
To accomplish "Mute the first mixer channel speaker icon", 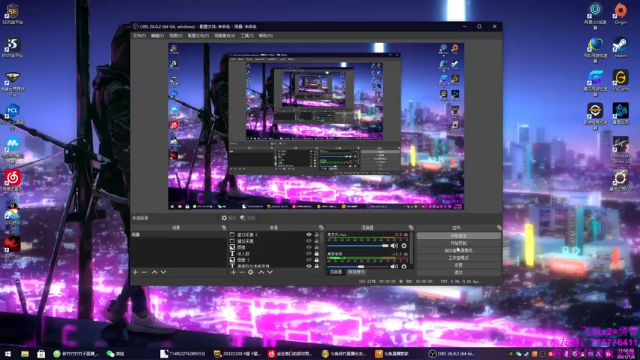I will [394, 246].
